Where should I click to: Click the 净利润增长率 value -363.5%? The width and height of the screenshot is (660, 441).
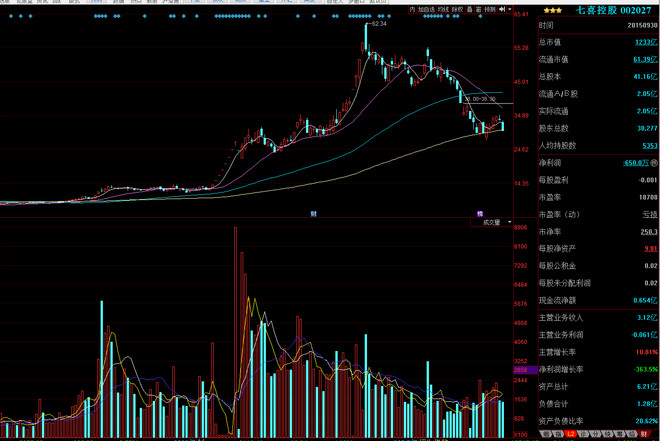coord(646,369)
